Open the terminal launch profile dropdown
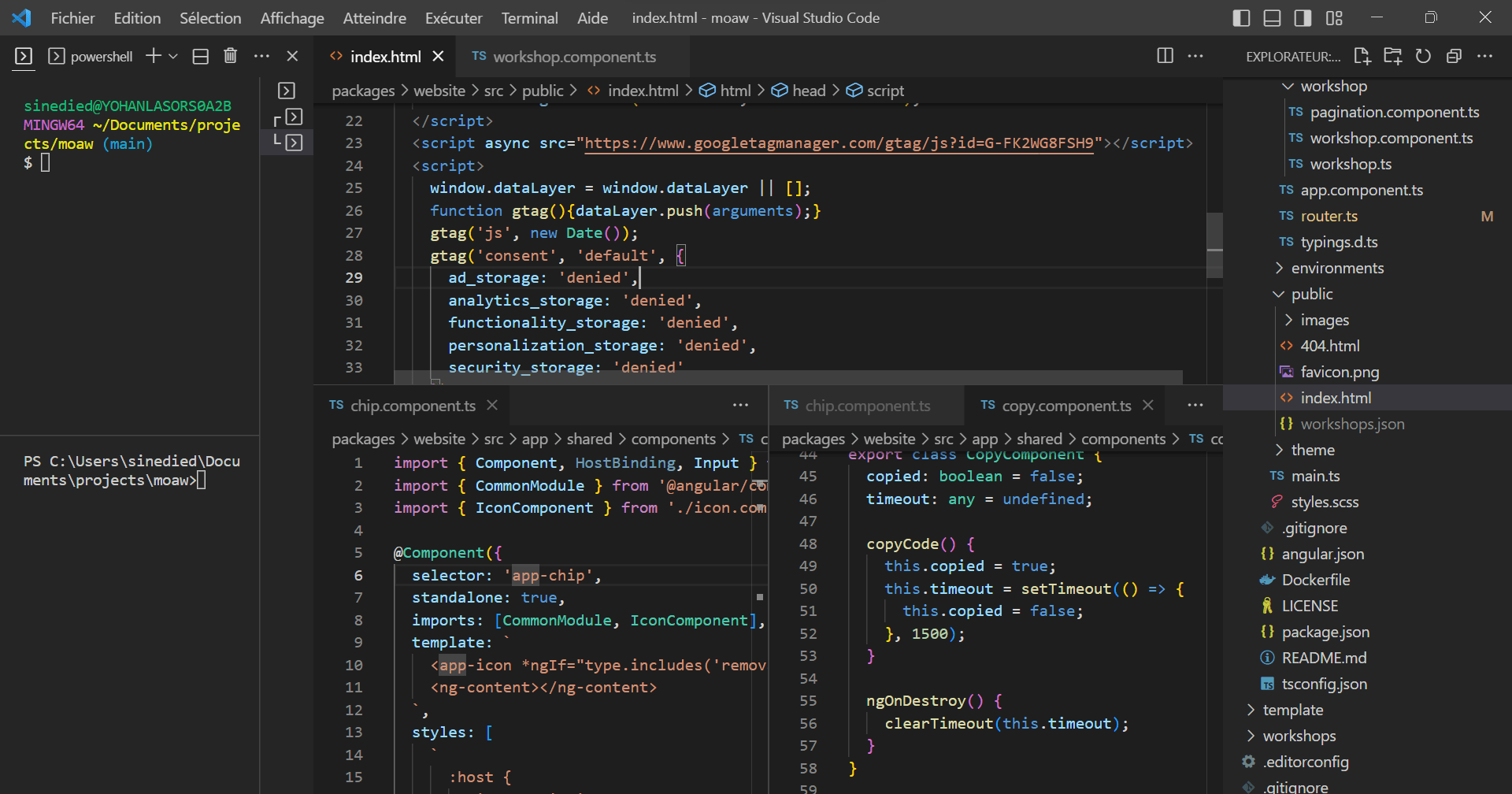The image size is (1512, 794). coord(173,56)
